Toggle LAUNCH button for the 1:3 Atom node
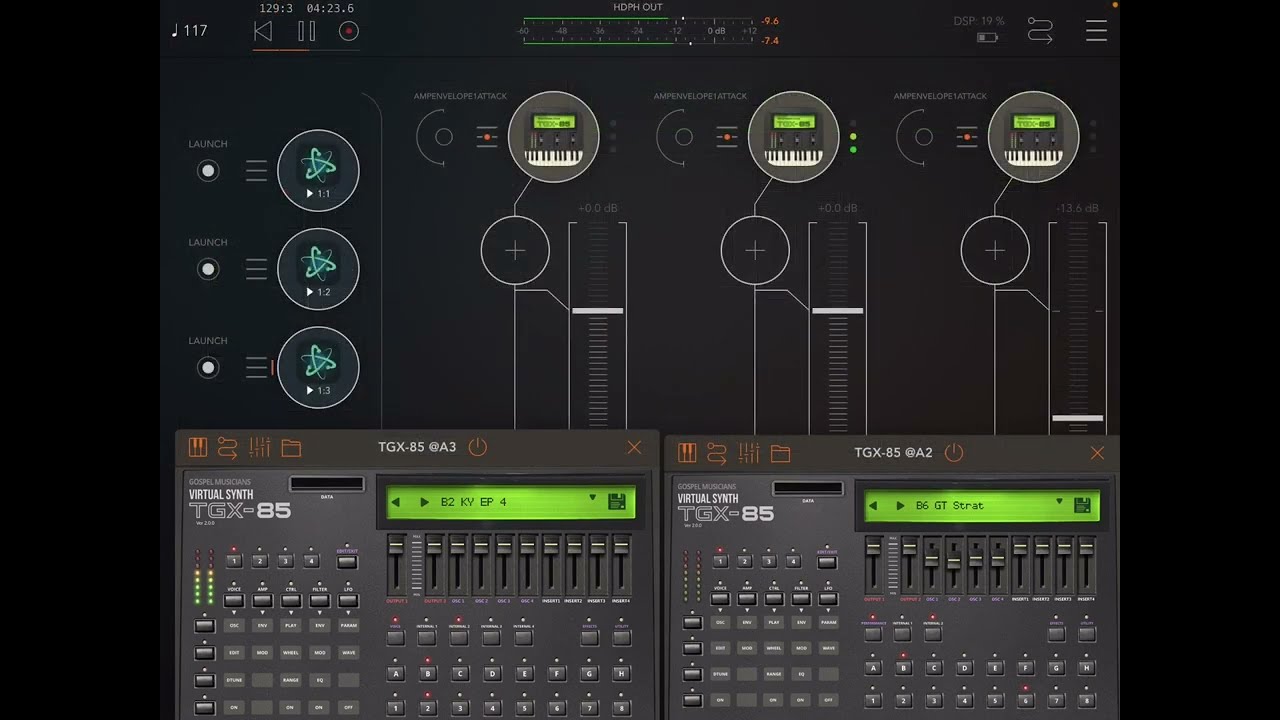 coord(208,367)
